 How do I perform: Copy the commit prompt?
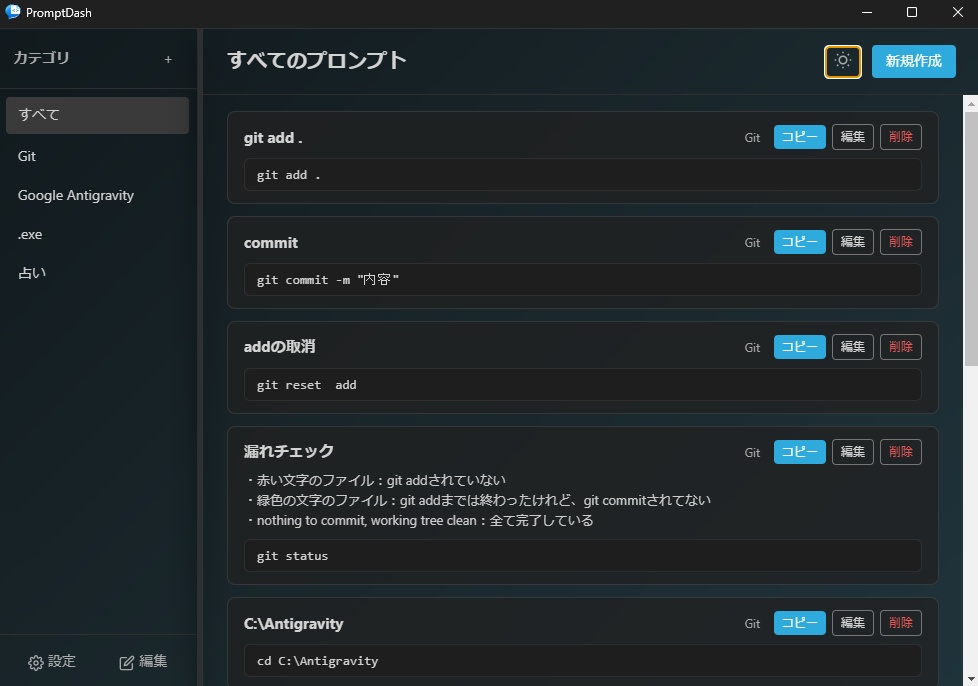click(800, 242)
